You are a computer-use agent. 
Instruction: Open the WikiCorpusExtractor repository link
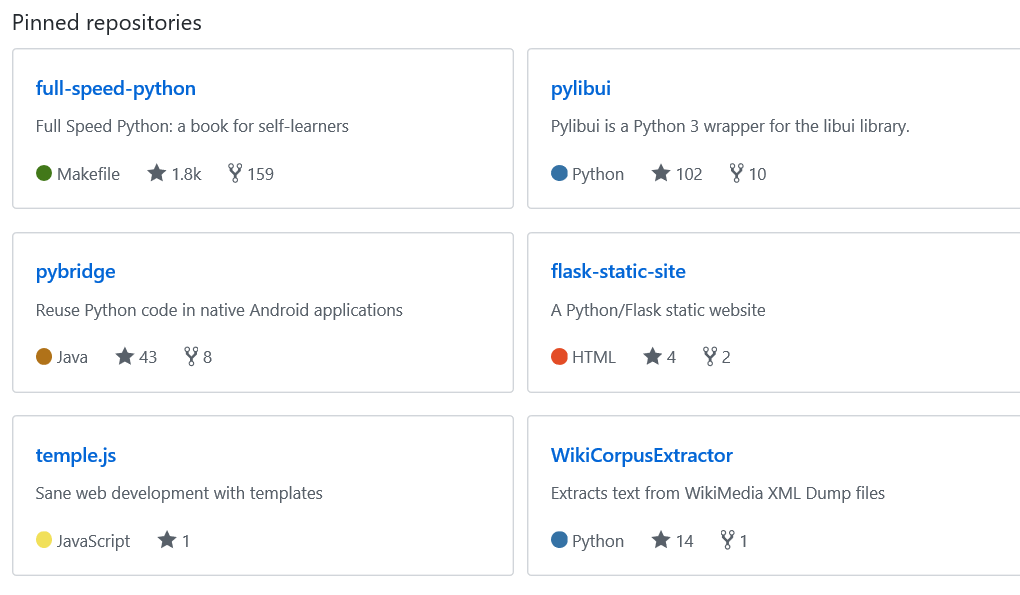641,456
